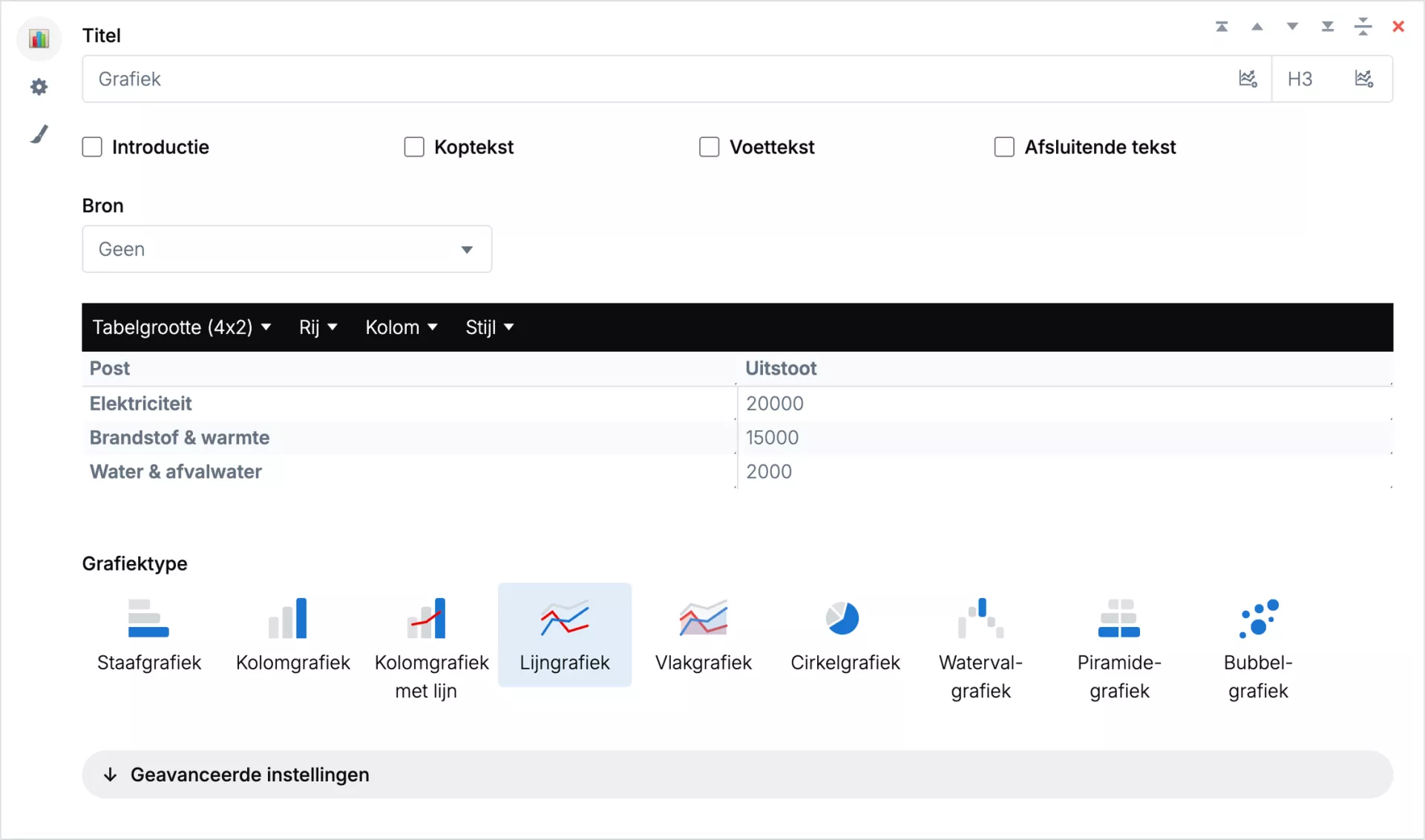
Task: Choose the Cirkelgrafiek pie chart icon
Action: tap(843, 619)
